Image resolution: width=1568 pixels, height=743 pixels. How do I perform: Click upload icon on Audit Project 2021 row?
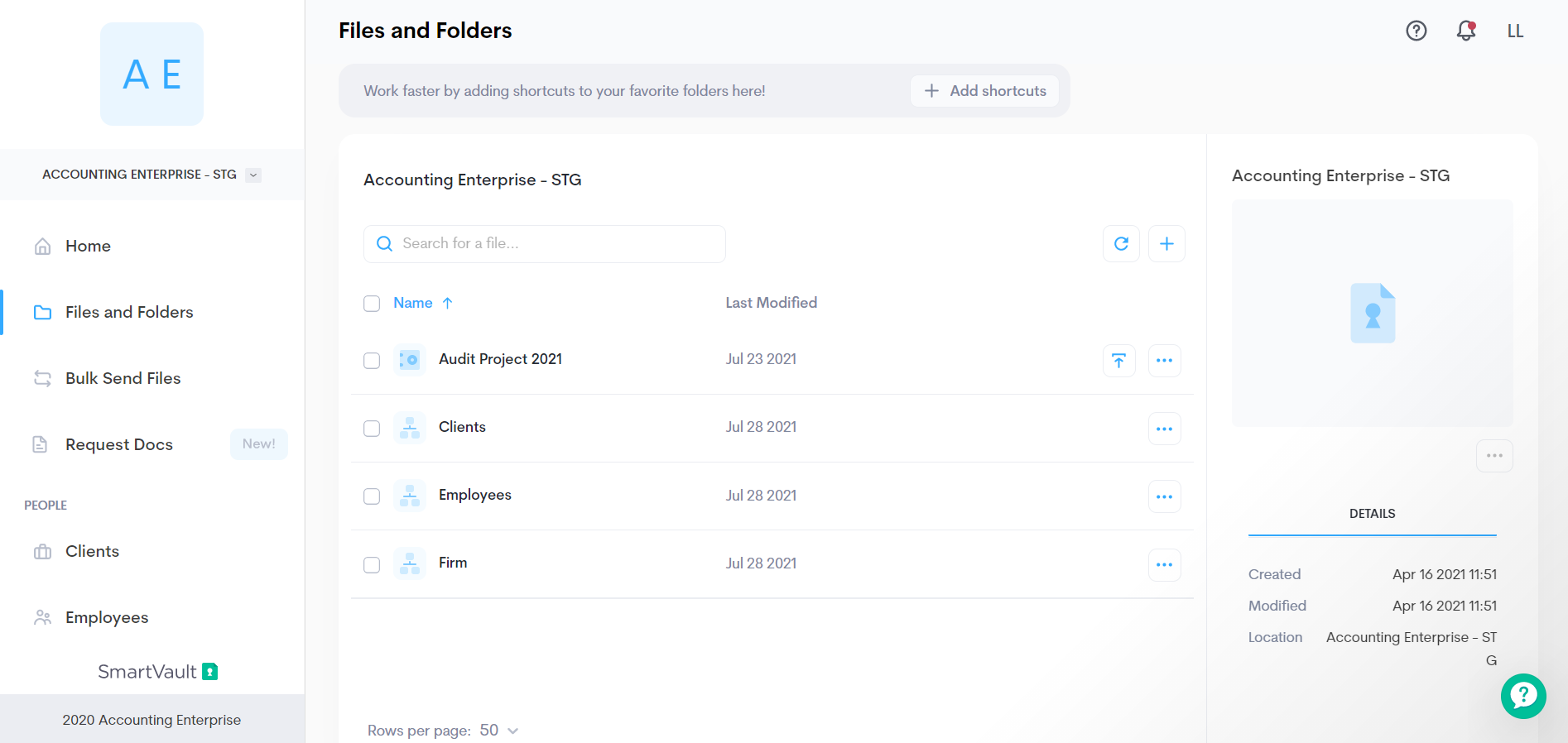1118,361
